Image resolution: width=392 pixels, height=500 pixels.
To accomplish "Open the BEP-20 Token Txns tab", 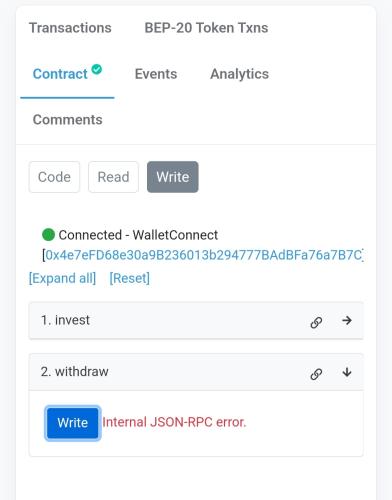I will click(x=206, y=28).
